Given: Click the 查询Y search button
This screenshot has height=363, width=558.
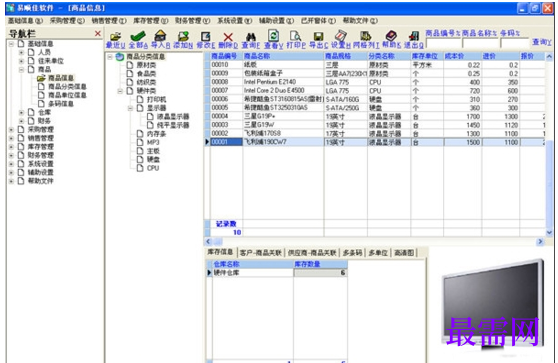Looking at the screenshot, I should point(542,42).
